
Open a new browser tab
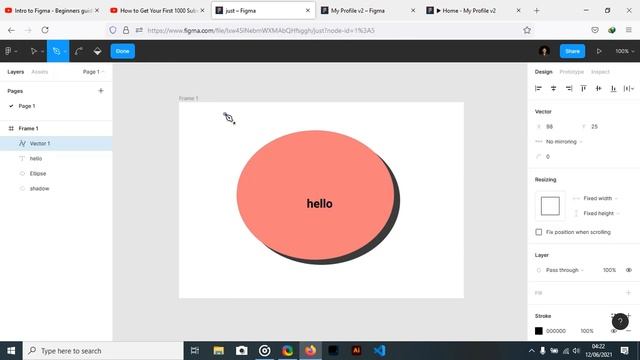point(537,11)
